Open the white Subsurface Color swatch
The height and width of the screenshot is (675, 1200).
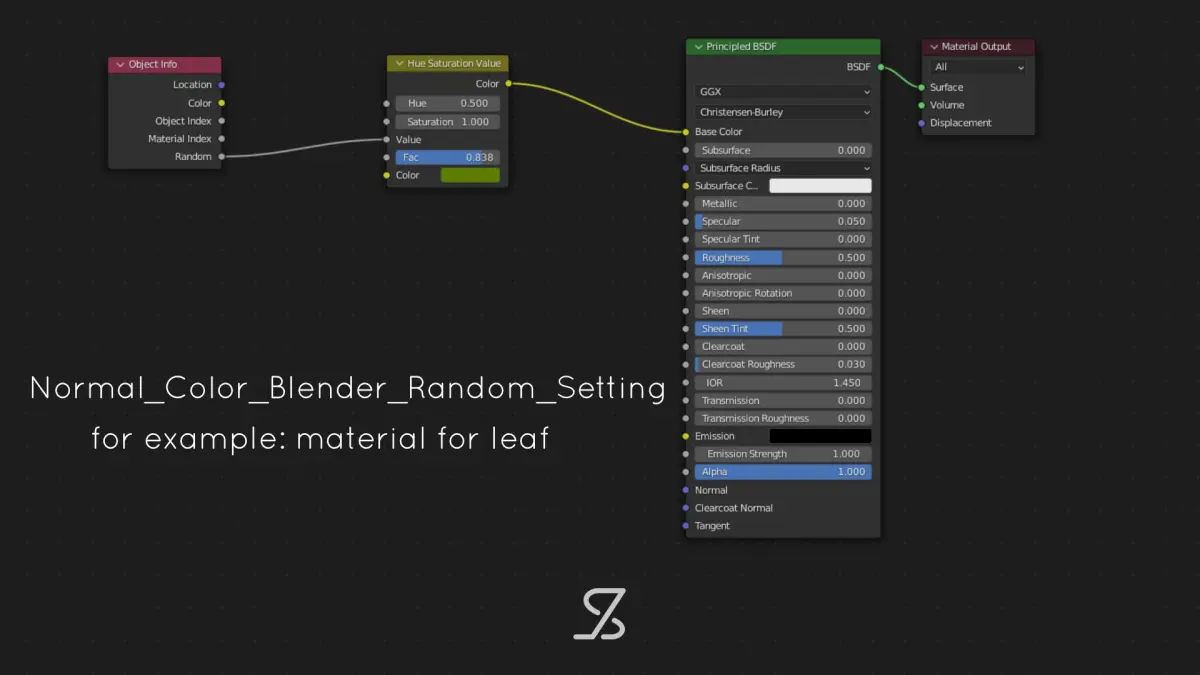(820, 186)
